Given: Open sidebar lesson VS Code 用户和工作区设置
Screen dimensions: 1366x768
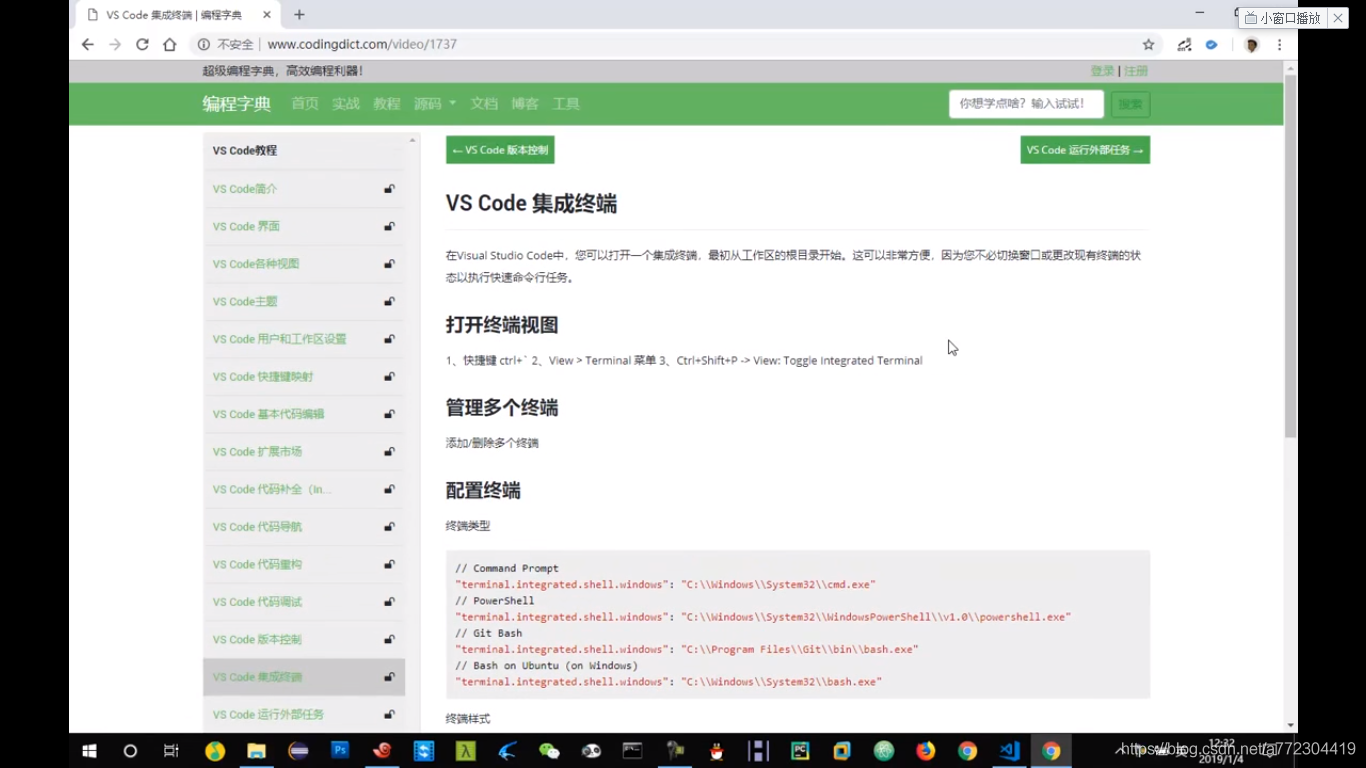Looking at the screenshot, I should click(279, 339).
